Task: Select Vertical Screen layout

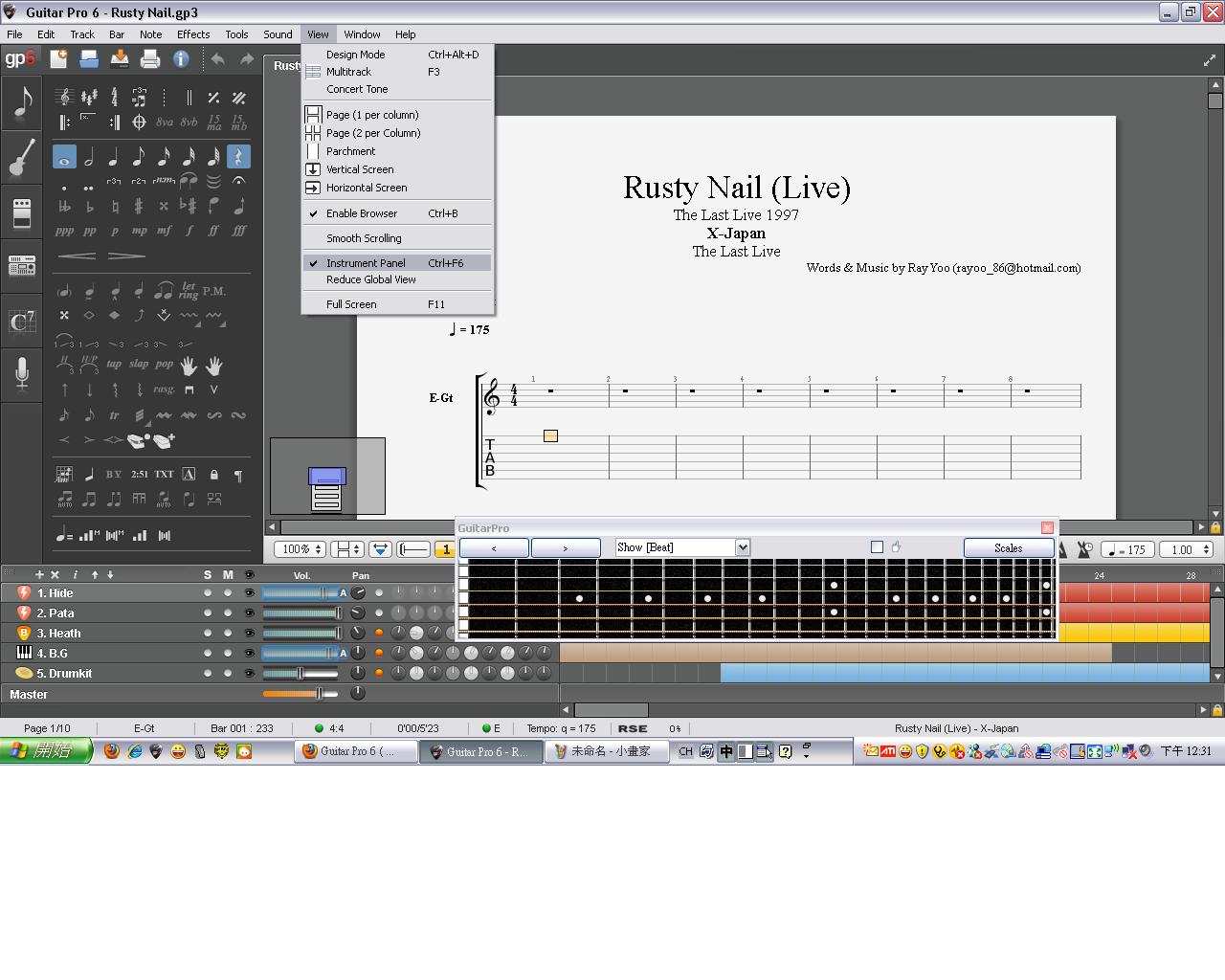Action: 397,169
